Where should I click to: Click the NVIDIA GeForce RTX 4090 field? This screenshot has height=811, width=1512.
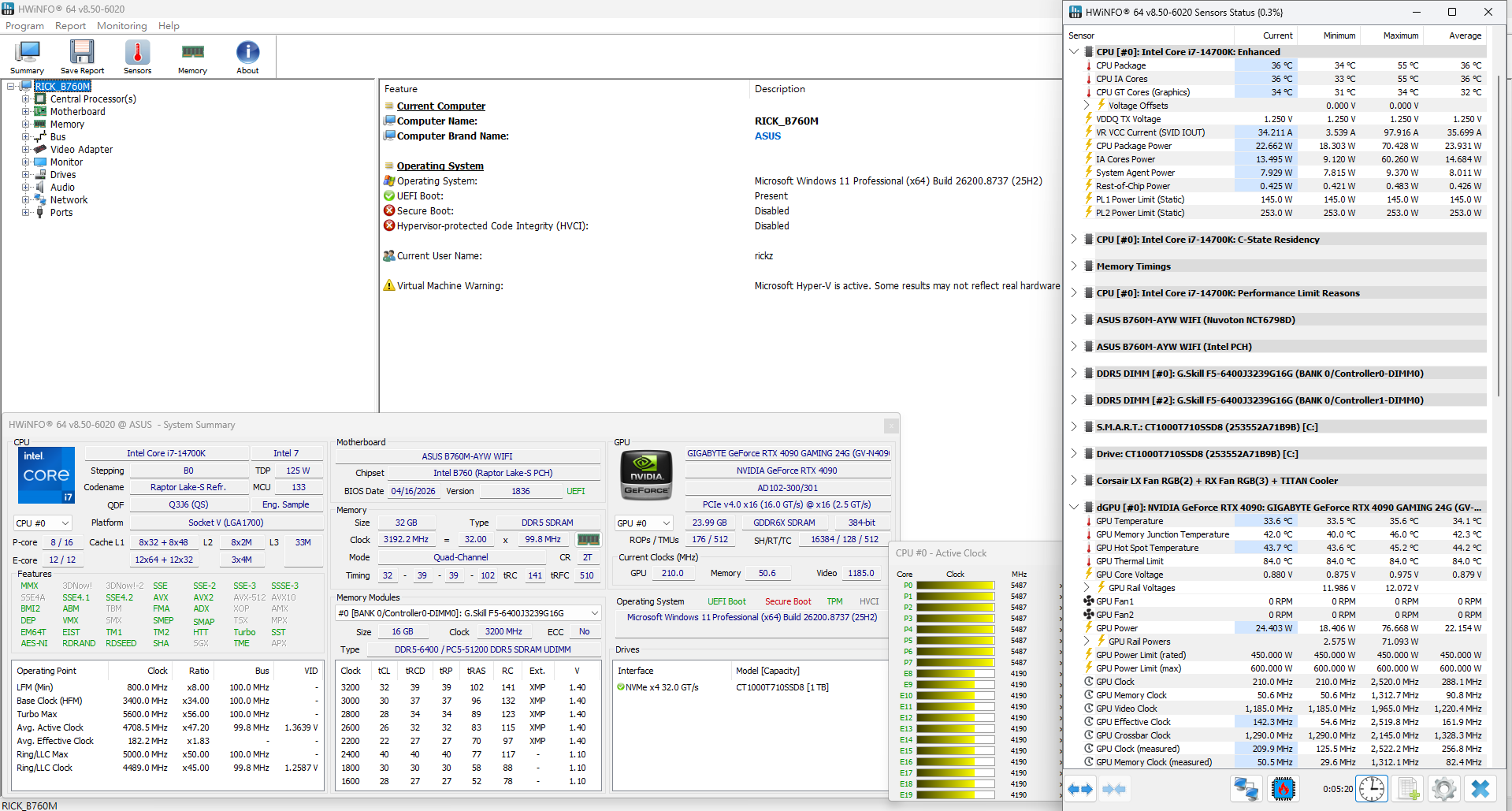click(x=787, y=471)
